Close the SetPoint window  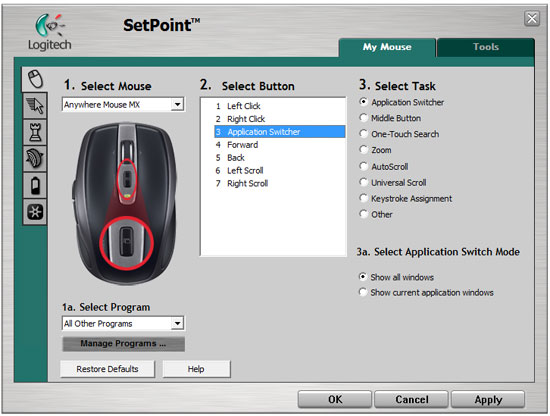[x=532, y=18]
